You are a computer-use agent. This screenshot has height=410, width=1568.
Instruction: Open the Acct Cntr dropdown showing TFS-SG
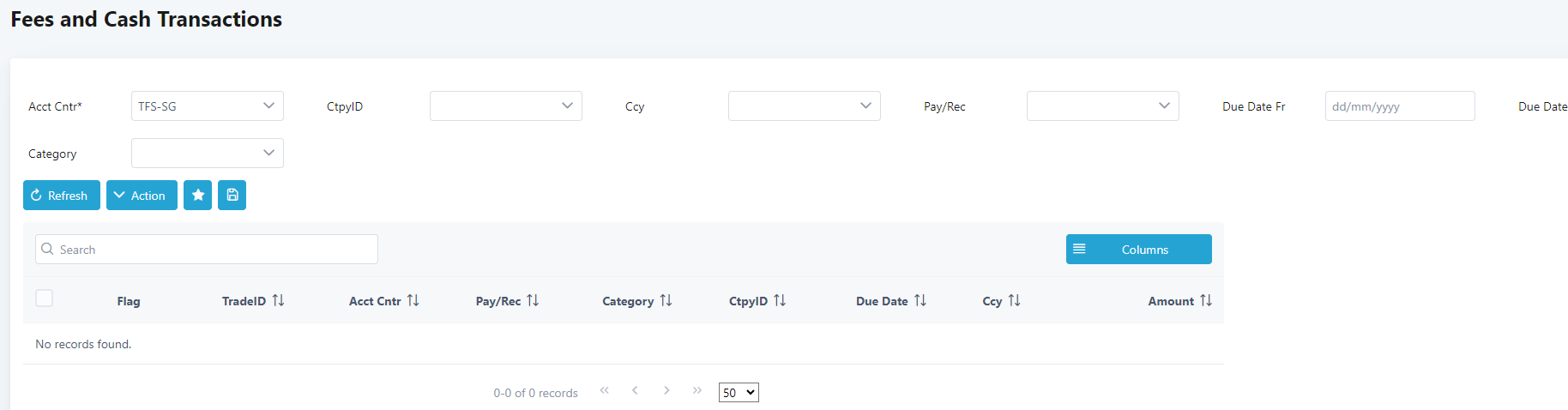pos(207,106)
